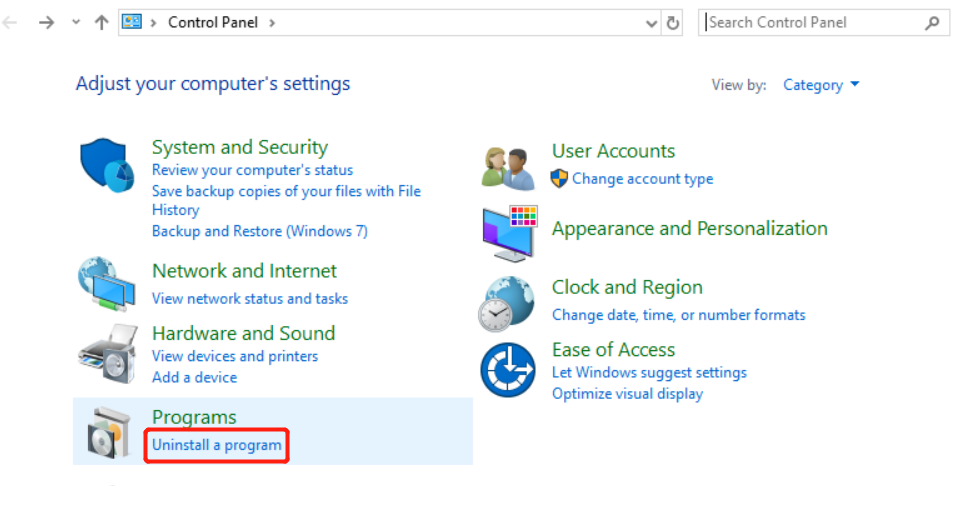Click the Appearance and Personalization monitor icon
Viewport: 956px width, 516px height.
509,232
